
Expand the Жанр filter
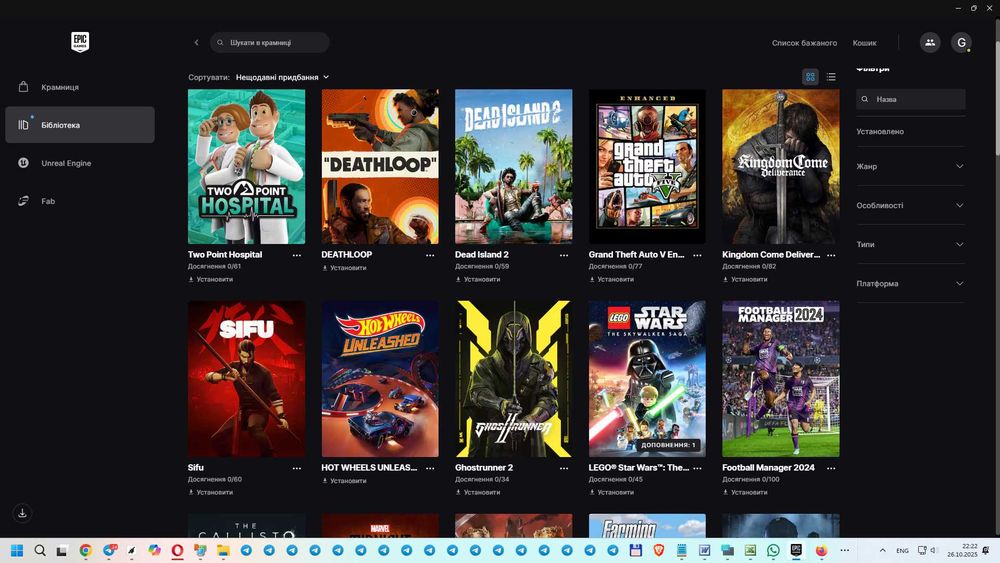click(x=911, y=166)
